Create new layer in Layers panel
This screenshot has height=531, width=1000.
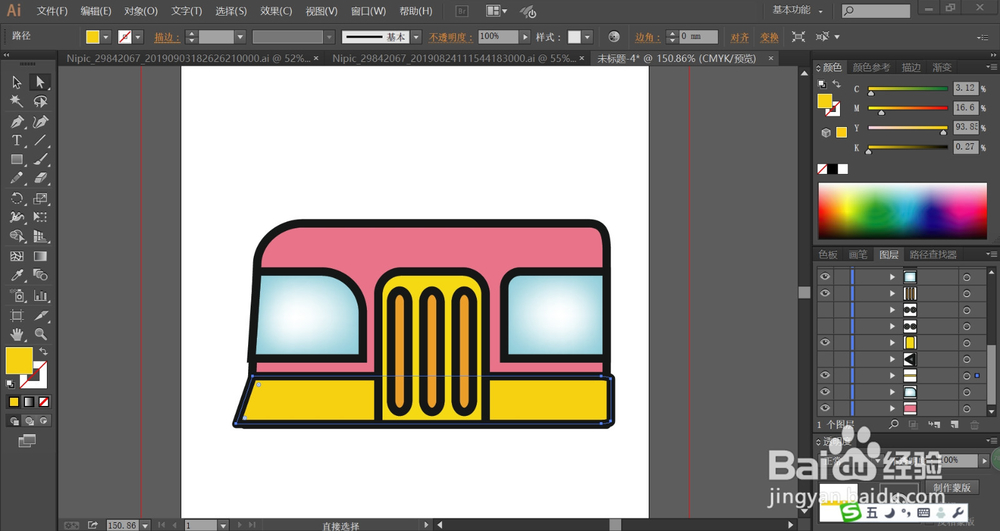point(954,424)
